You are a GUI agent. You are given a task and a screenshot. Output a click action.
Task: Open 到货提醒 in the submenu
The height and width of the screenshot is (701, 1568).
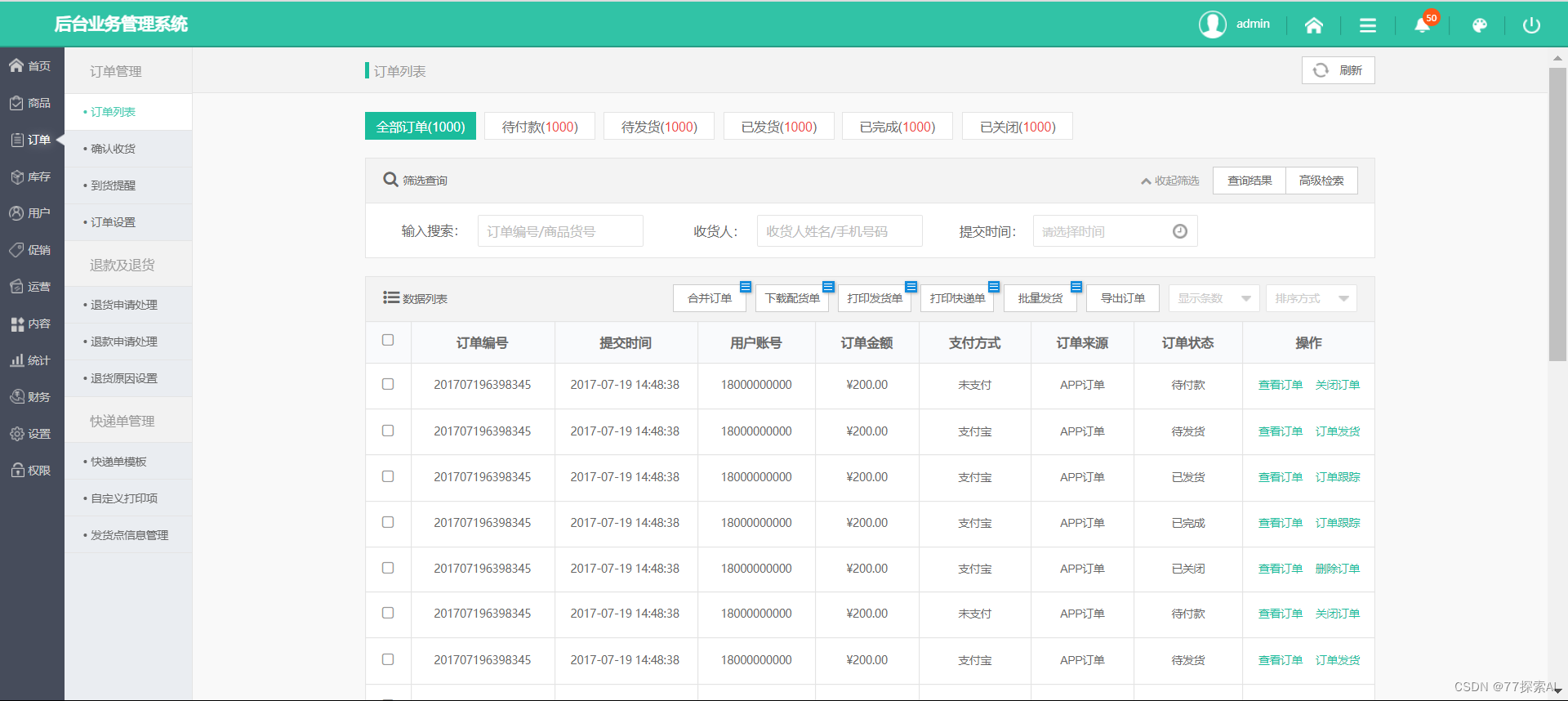tap(128, 185)
